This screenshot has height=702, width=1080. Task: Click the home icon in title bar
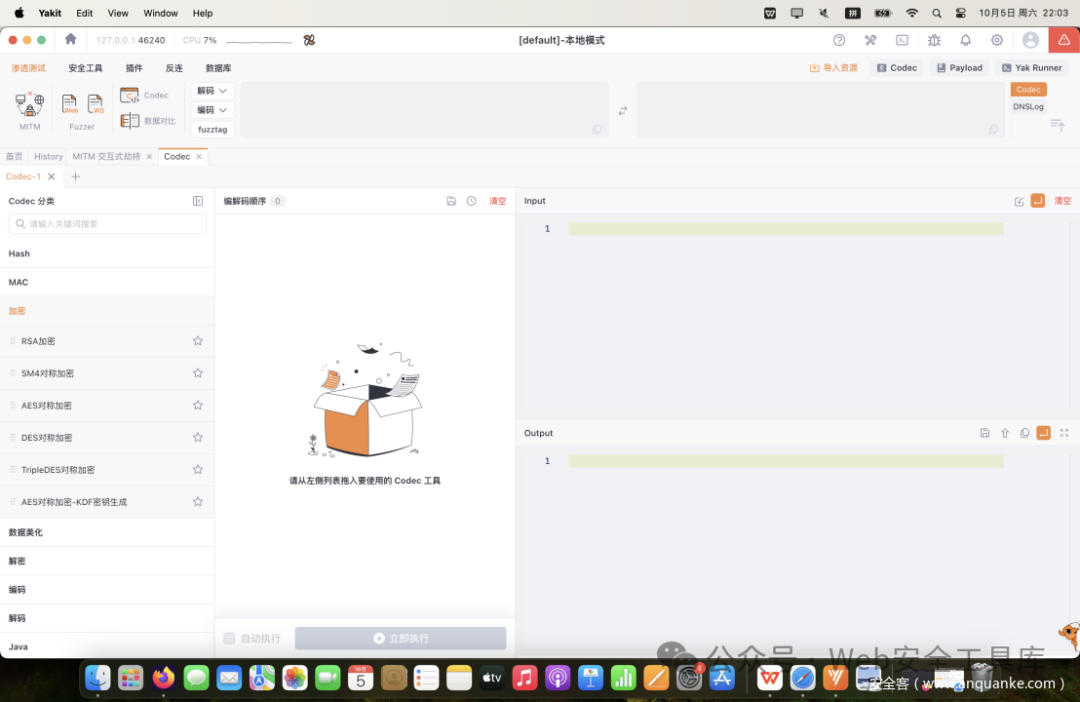70,39
